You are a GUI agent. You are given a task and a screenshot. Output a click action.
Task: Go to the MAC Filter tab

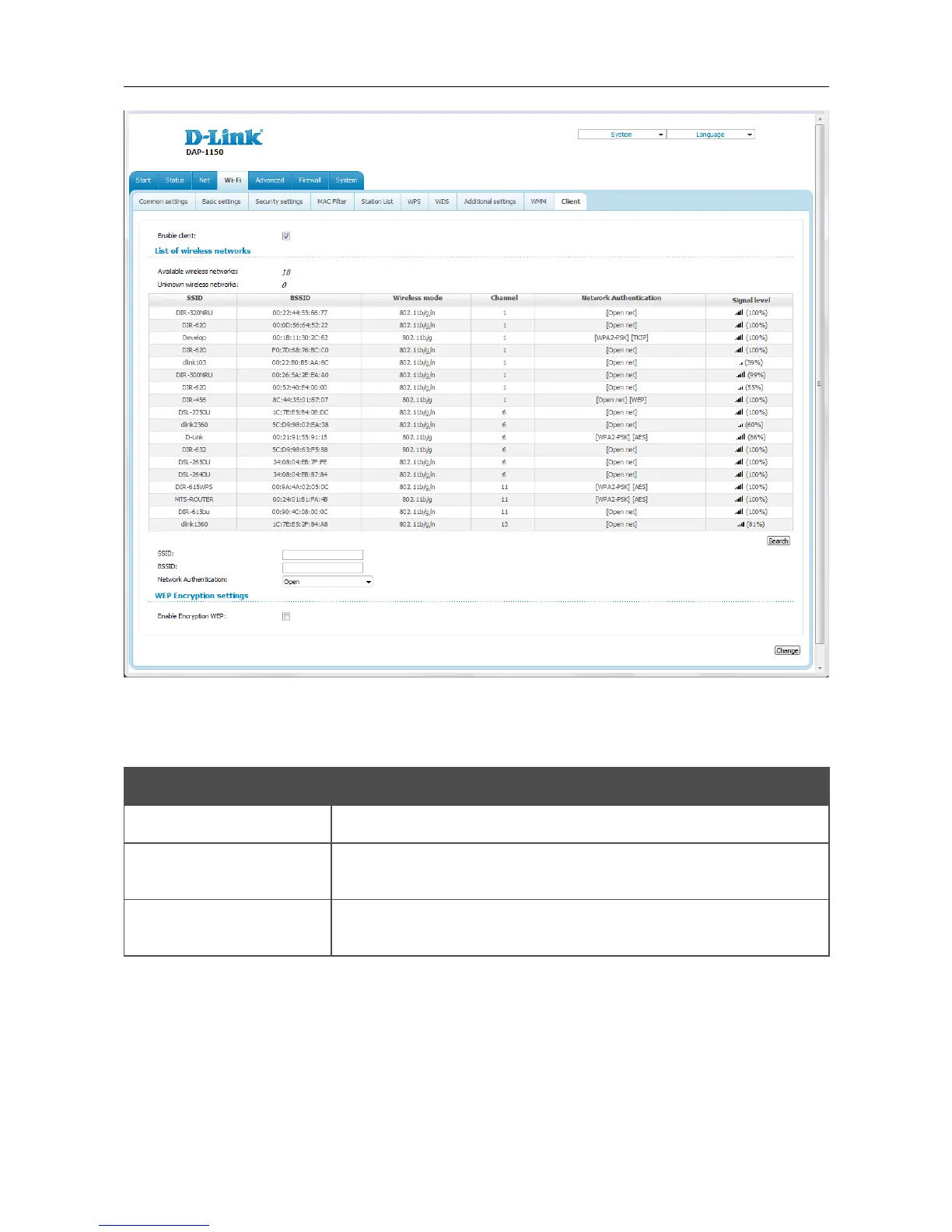tap(331, 201)
